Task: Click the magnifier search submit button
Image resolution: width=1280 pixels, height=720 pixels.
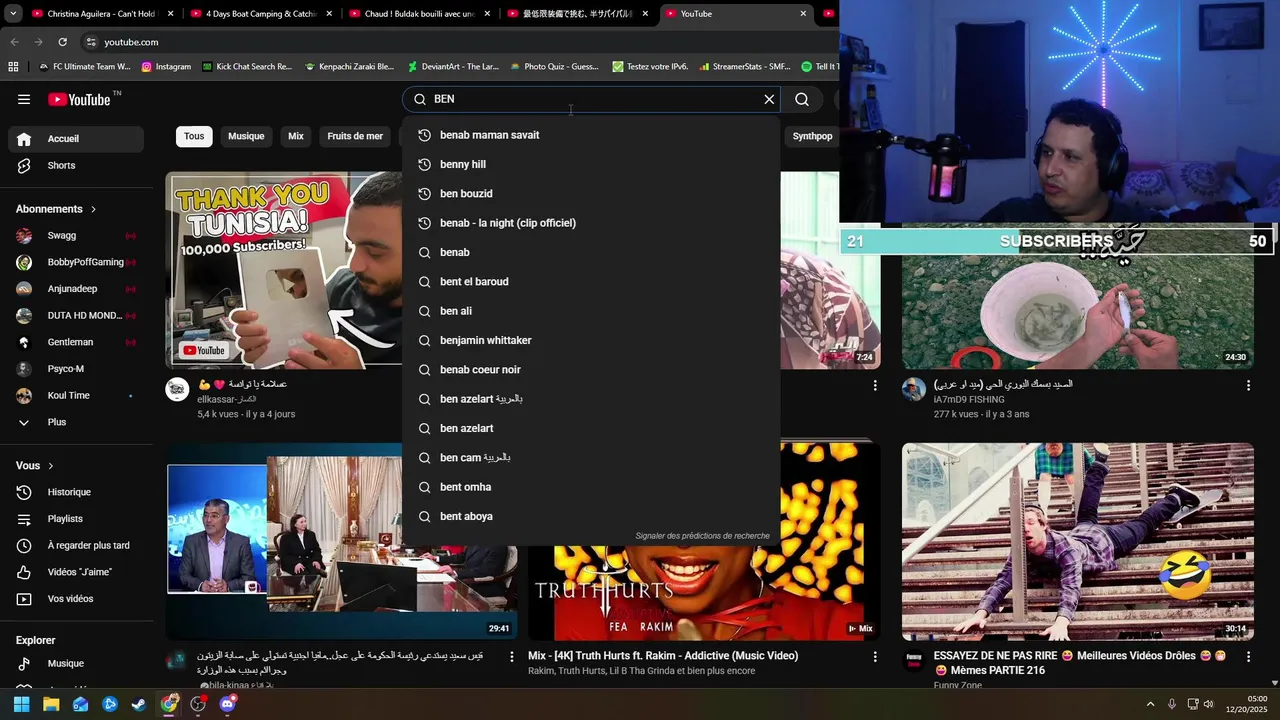Action: 802,99
